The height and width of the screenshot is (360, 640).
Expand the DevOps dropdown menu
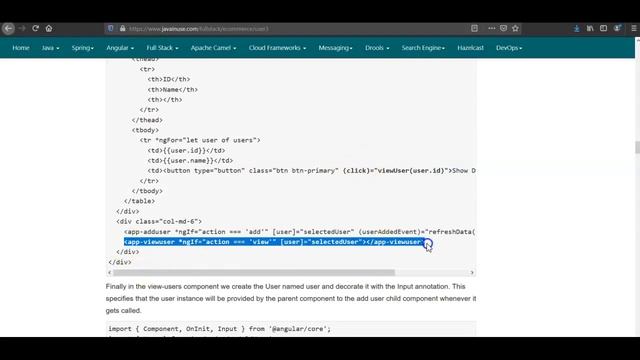pyautogui.click(x=509, y=48)
